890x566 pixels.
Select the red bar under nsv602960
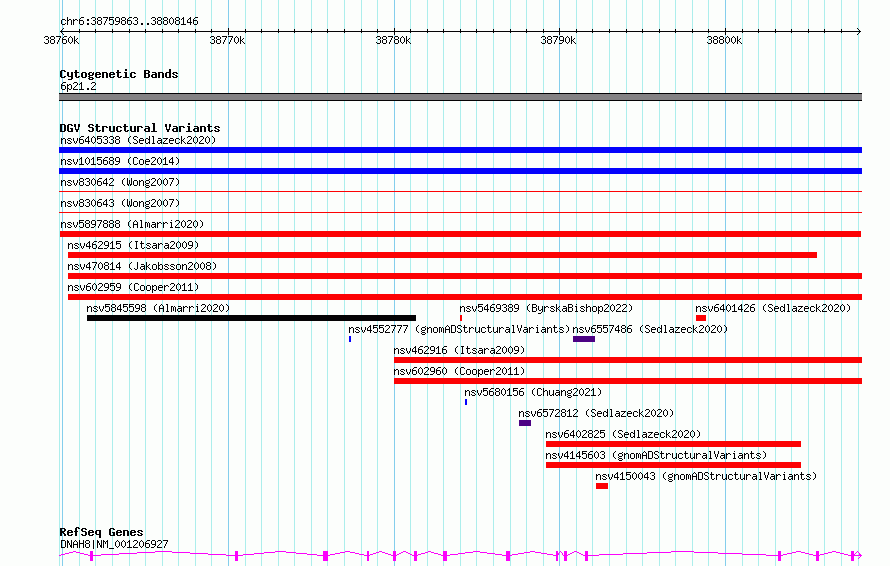coord(628,381)
